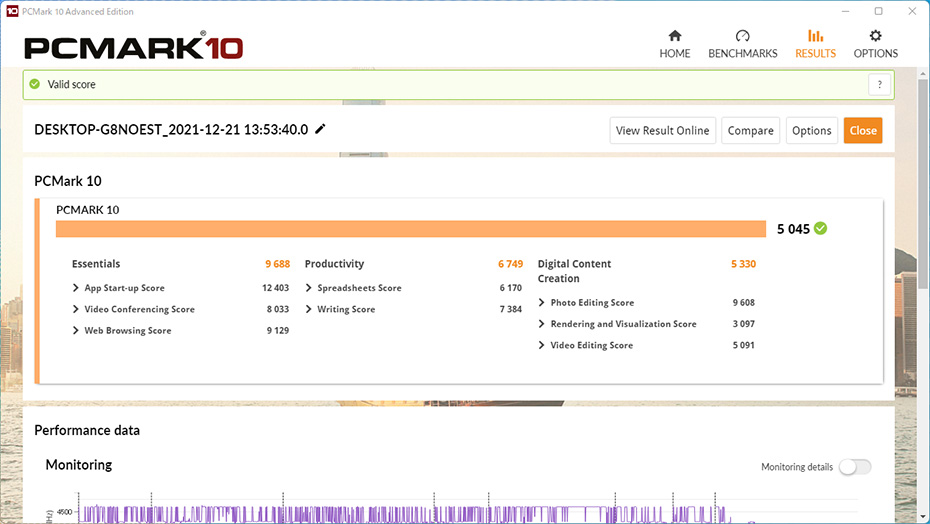This screenshot has height=524, width=930.
Task: Click the Valid score text
Action: point(71,84)
